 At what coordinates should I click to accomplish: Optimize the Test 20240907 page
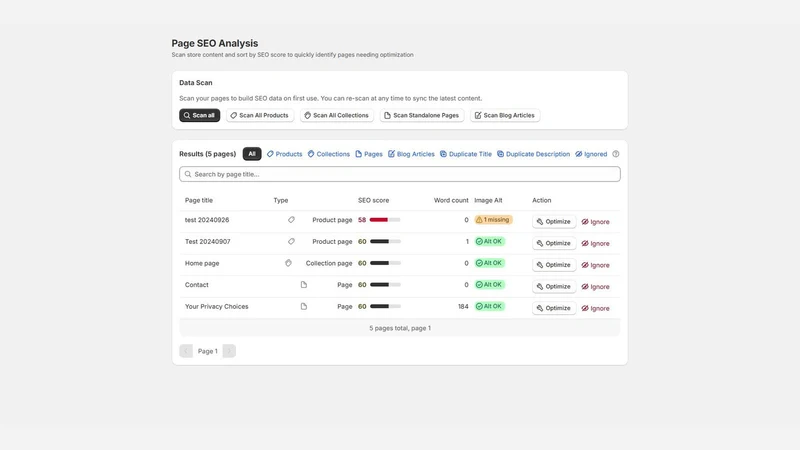click(x=554, y=243)
